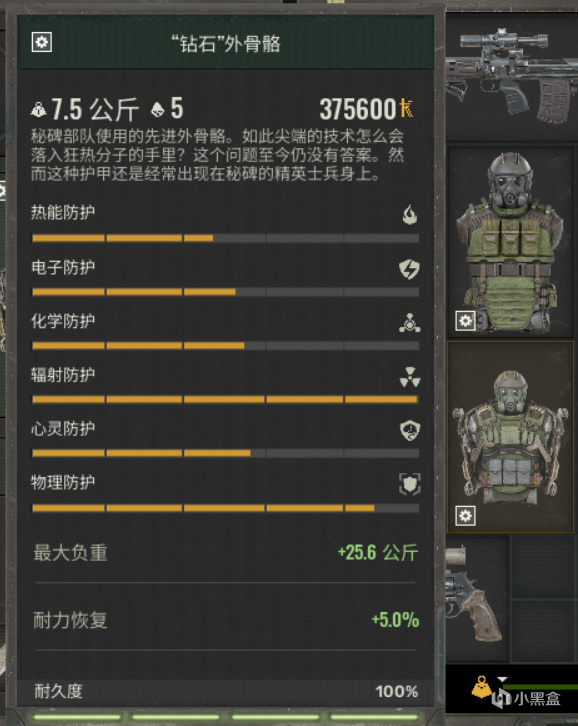Image resolution: width=578 pixels, height=726 pixels.
Task: Click the 最大负重 +25.6 公斤 stat row
Action: (x=226, y=553)
